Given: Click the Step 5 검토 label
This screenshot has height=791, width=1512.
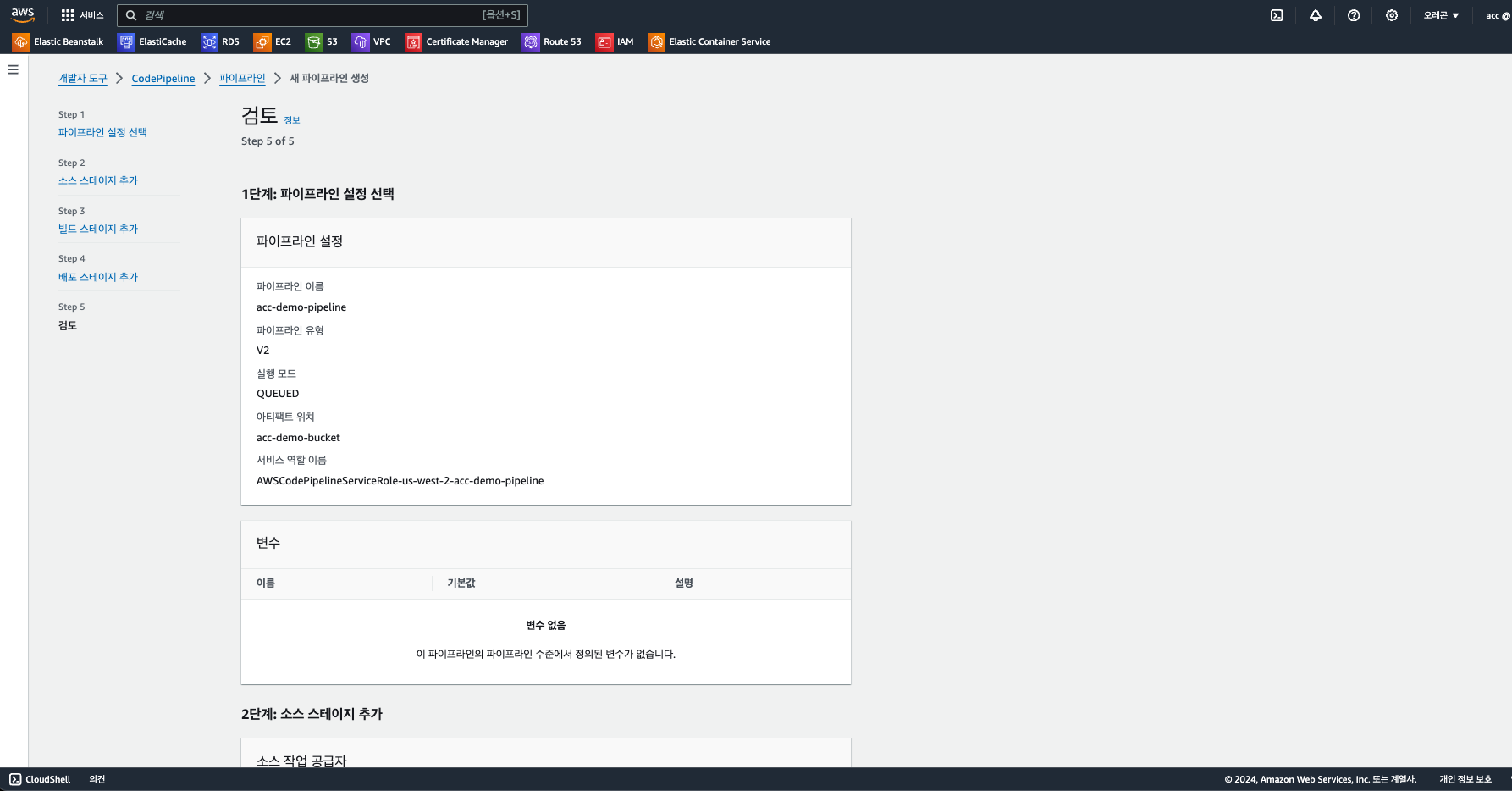Looking at the screenshot, I should 68,325.
